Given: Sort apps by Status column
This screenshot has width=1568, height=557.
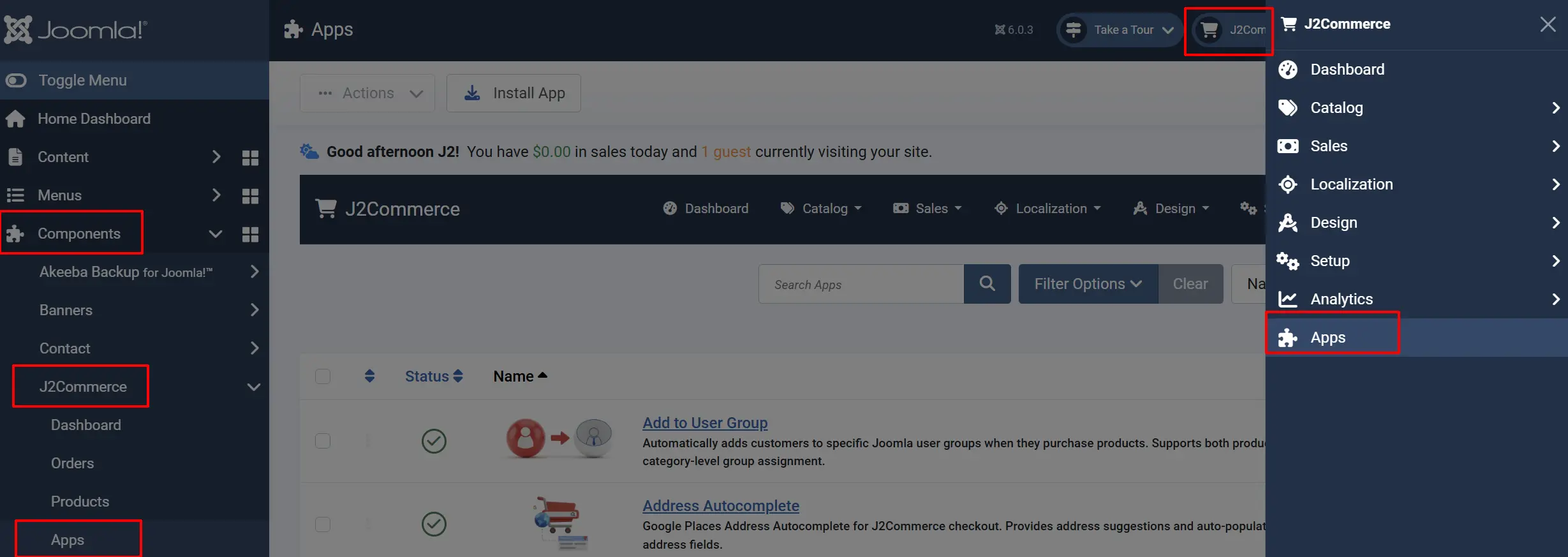Looking at the screenshot, I should pyautogui.click(x=434, y=376).
